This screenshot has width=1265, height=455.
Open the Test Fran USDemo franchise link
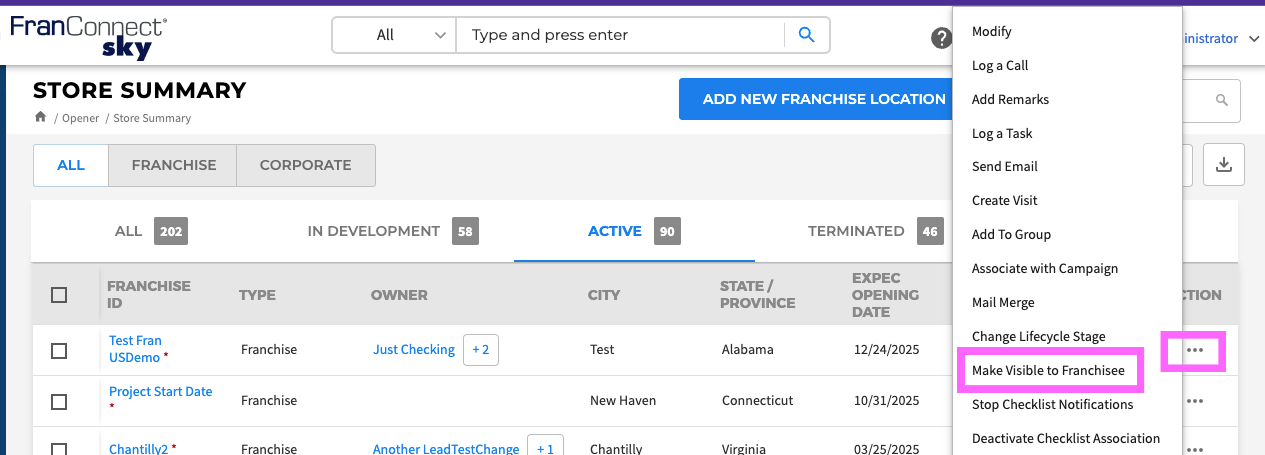pos(135,349)
